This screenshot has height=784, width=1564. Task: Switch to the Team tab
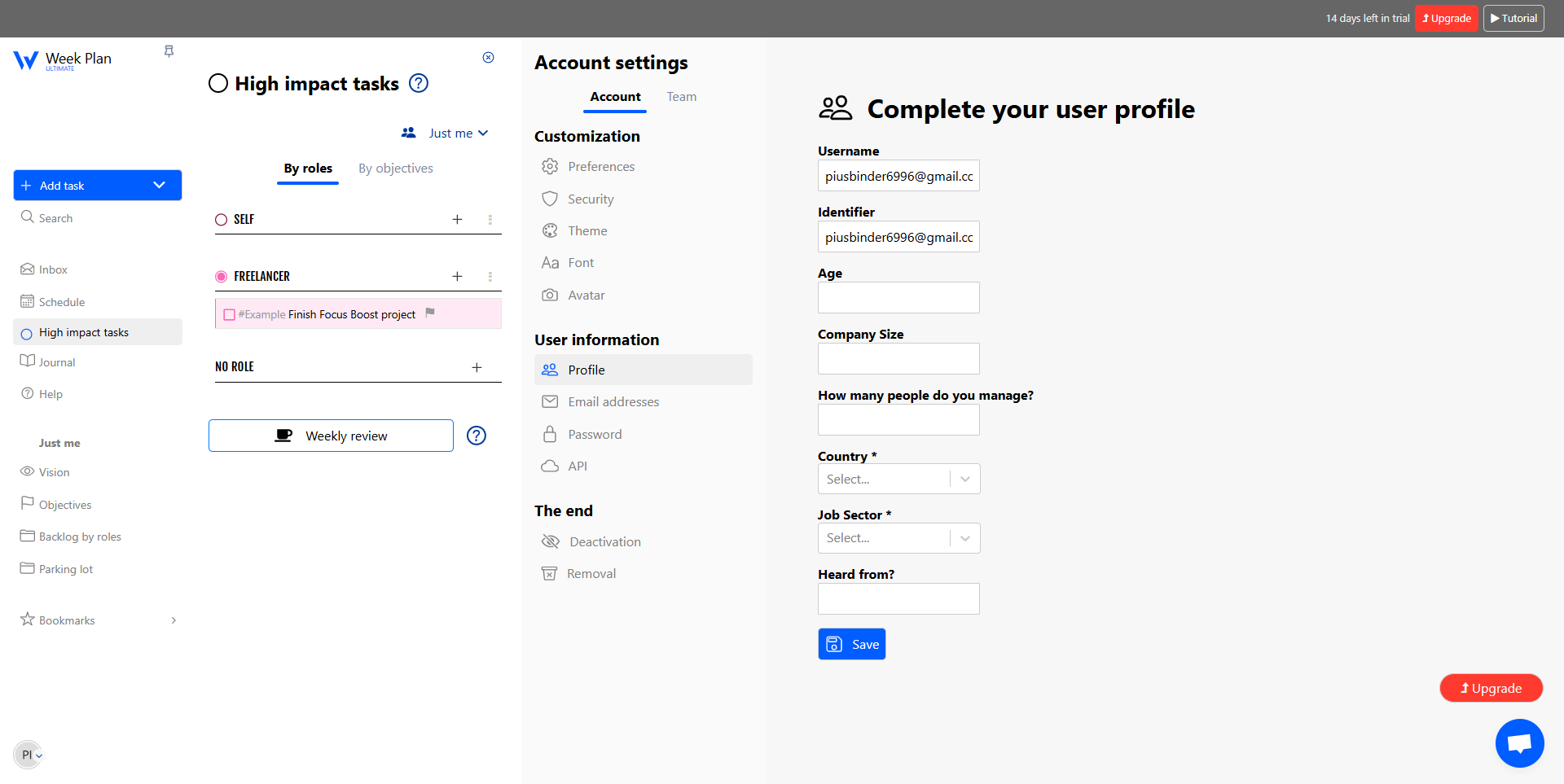682,97
